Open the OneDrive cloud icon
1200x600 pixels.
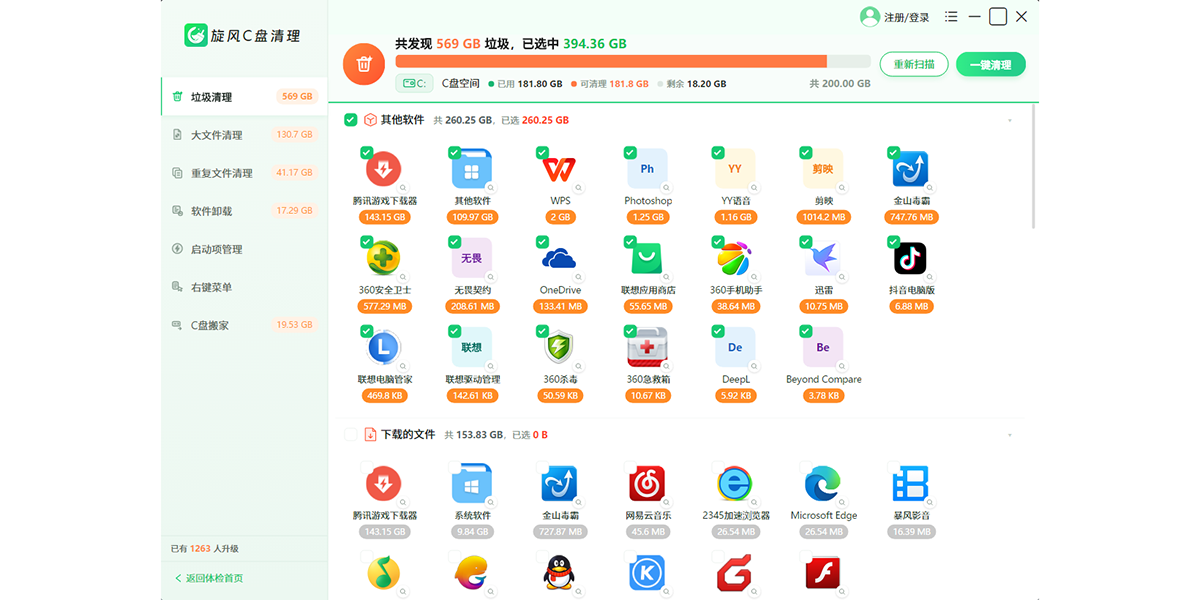pos(559,258)
